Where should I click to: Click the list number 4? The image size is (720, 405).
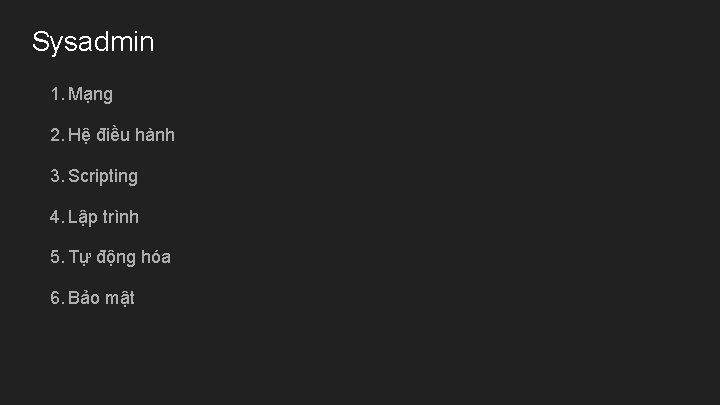[57, 217]
